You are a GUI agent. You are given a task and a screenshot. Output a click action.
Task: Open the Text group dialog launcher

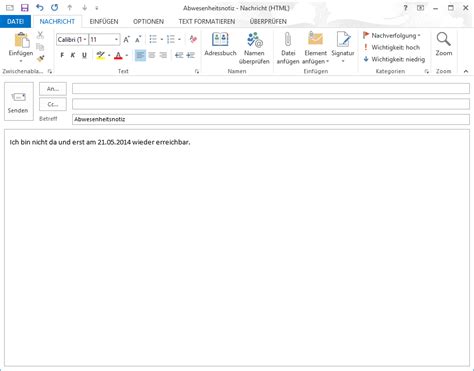pos(197,71)
